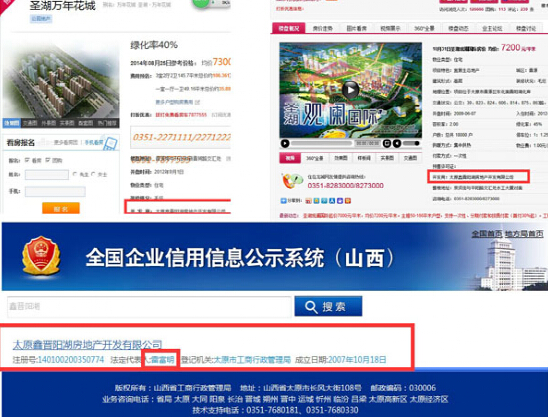This screenshot has width=548, height=417.
Task: Click the telephone hotline icon beside 0351-8283000
Action: [x=292, y=181]
